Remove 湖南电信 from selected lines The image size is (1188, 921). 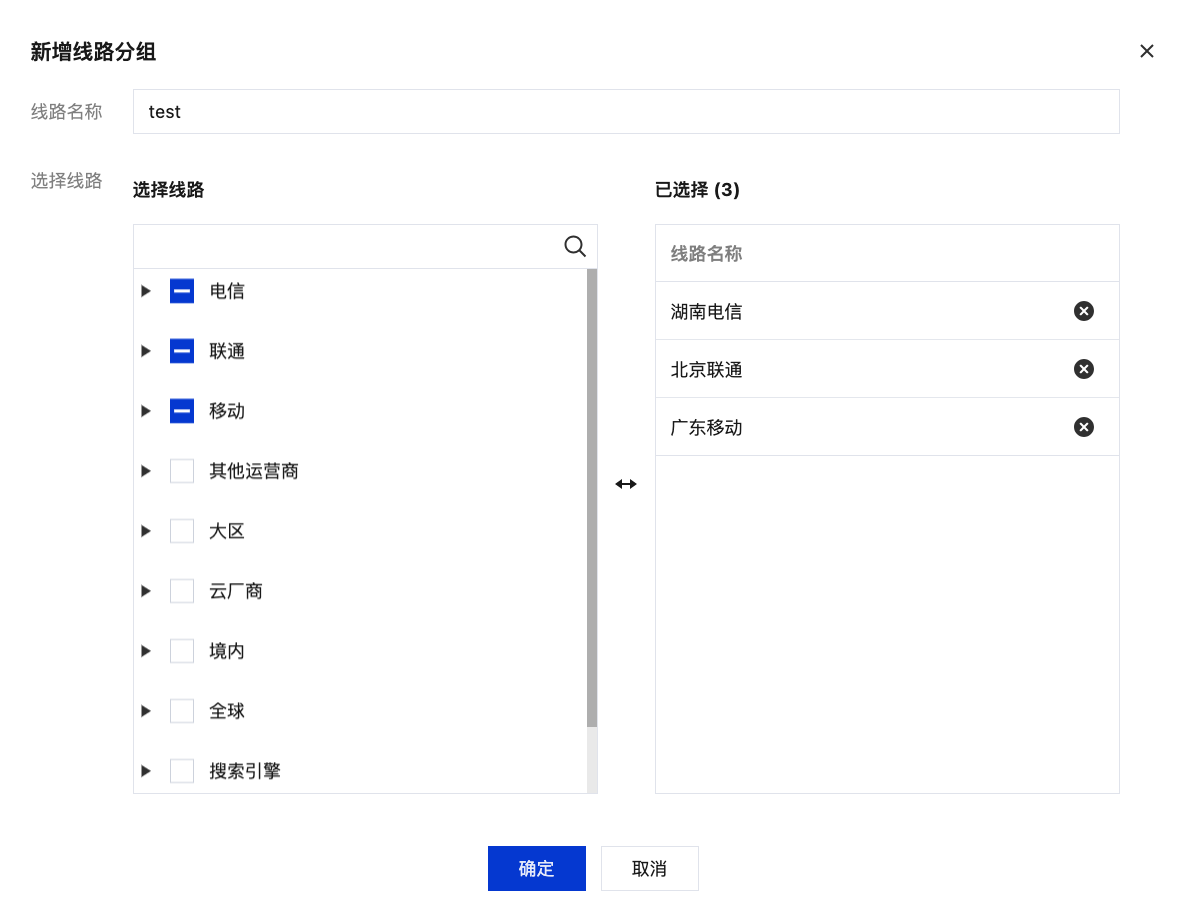(1084, 311)
